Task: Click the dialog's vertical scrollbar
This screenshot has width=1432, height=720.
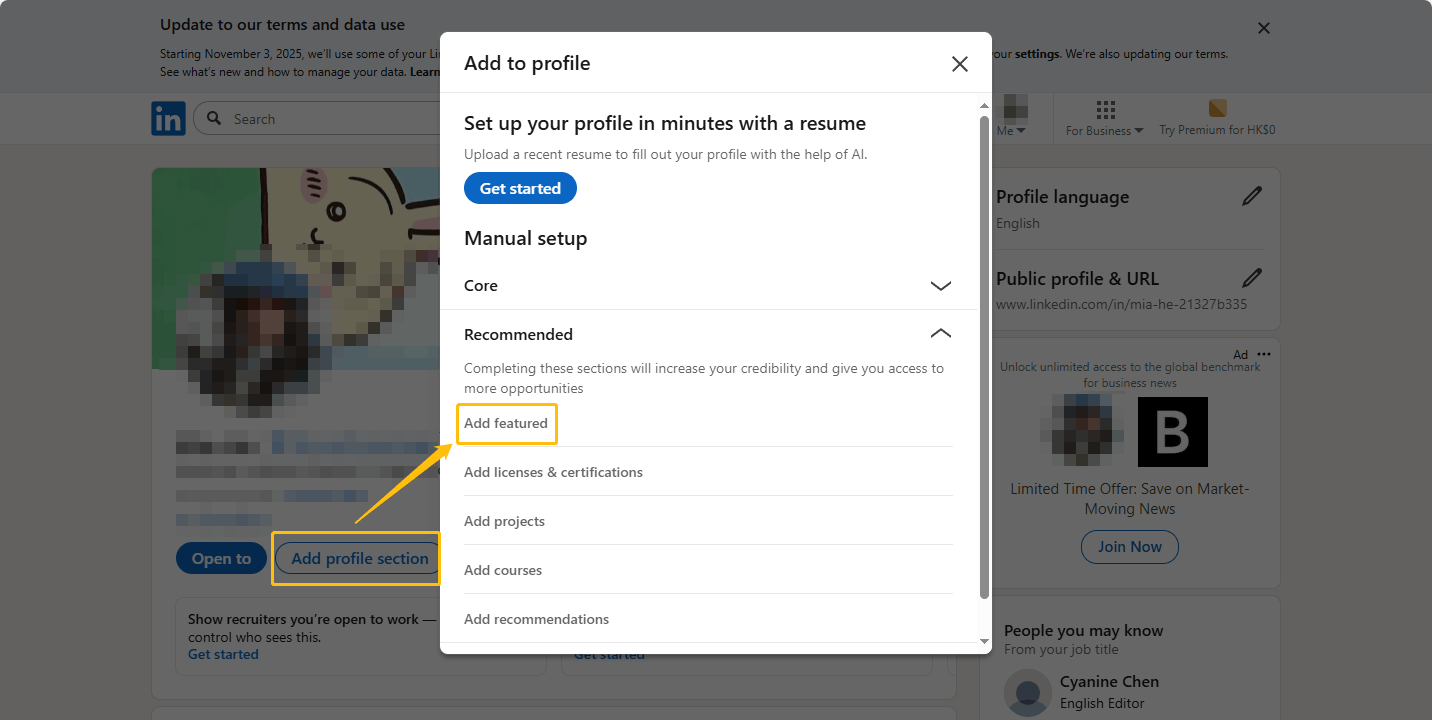Action: click(984, 350)
